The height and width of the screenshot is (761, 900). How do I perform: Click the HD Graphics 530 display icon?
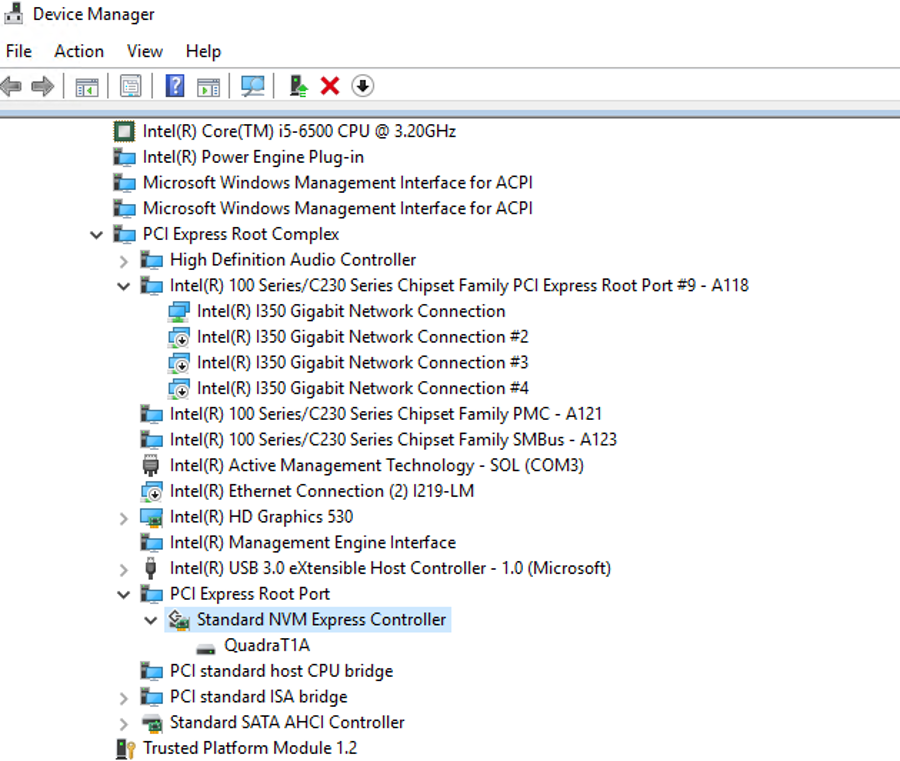152,517
